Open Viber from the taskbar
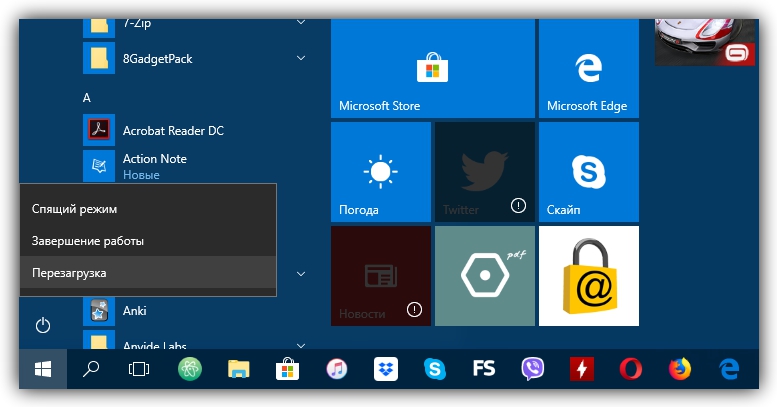Viewport: 777px width, 407px height. [x=533, y=369]
